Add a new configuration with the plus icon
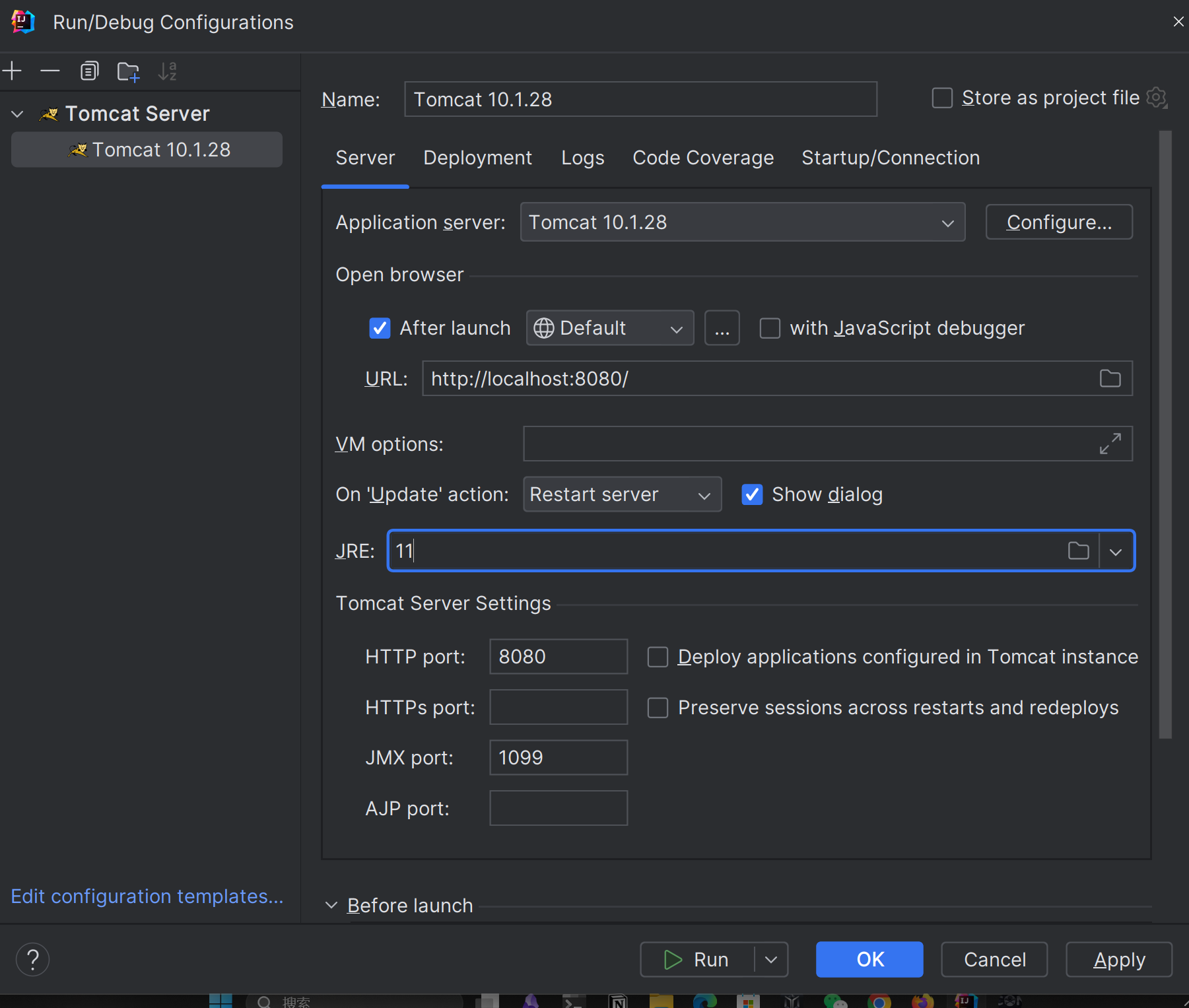 13,71
